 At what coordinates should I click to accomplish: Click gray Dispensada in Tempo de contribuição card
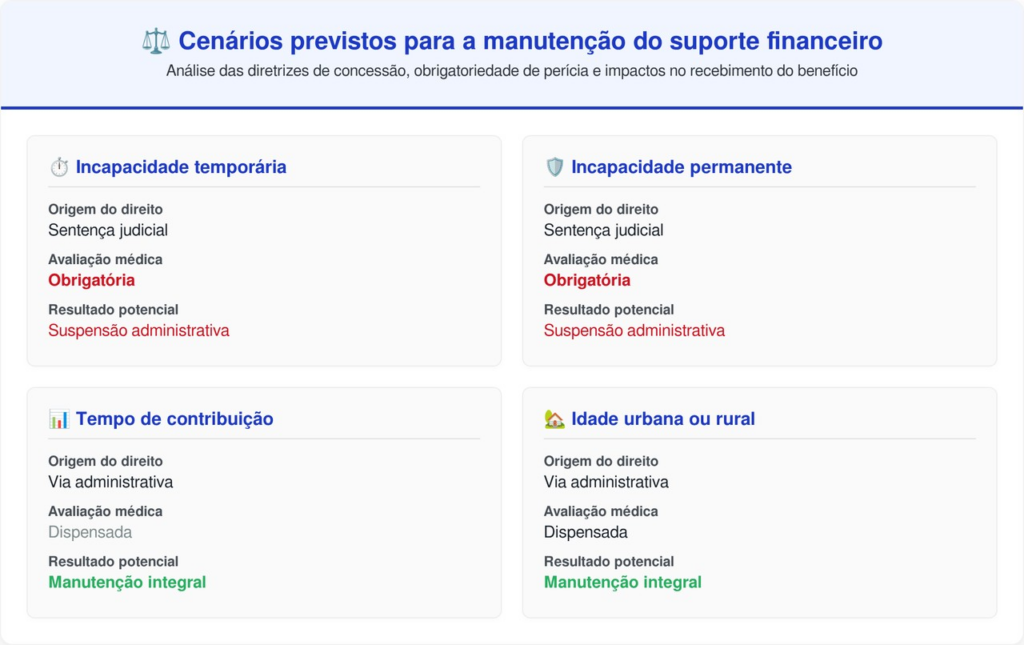tap(90, 532)
